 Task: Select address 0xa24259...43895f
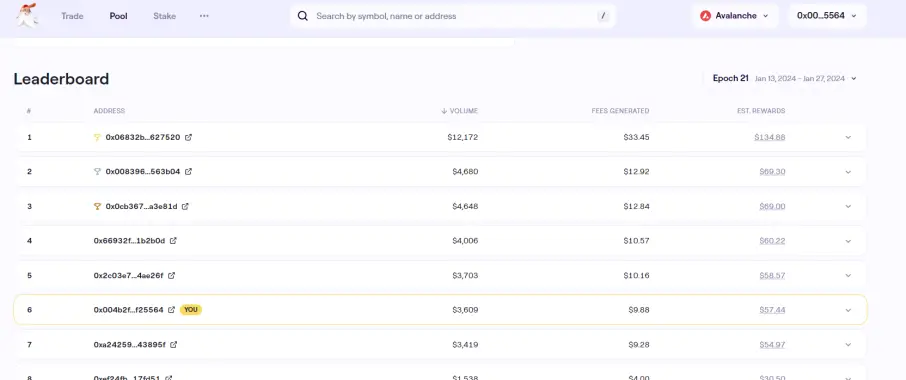point(129,345)
